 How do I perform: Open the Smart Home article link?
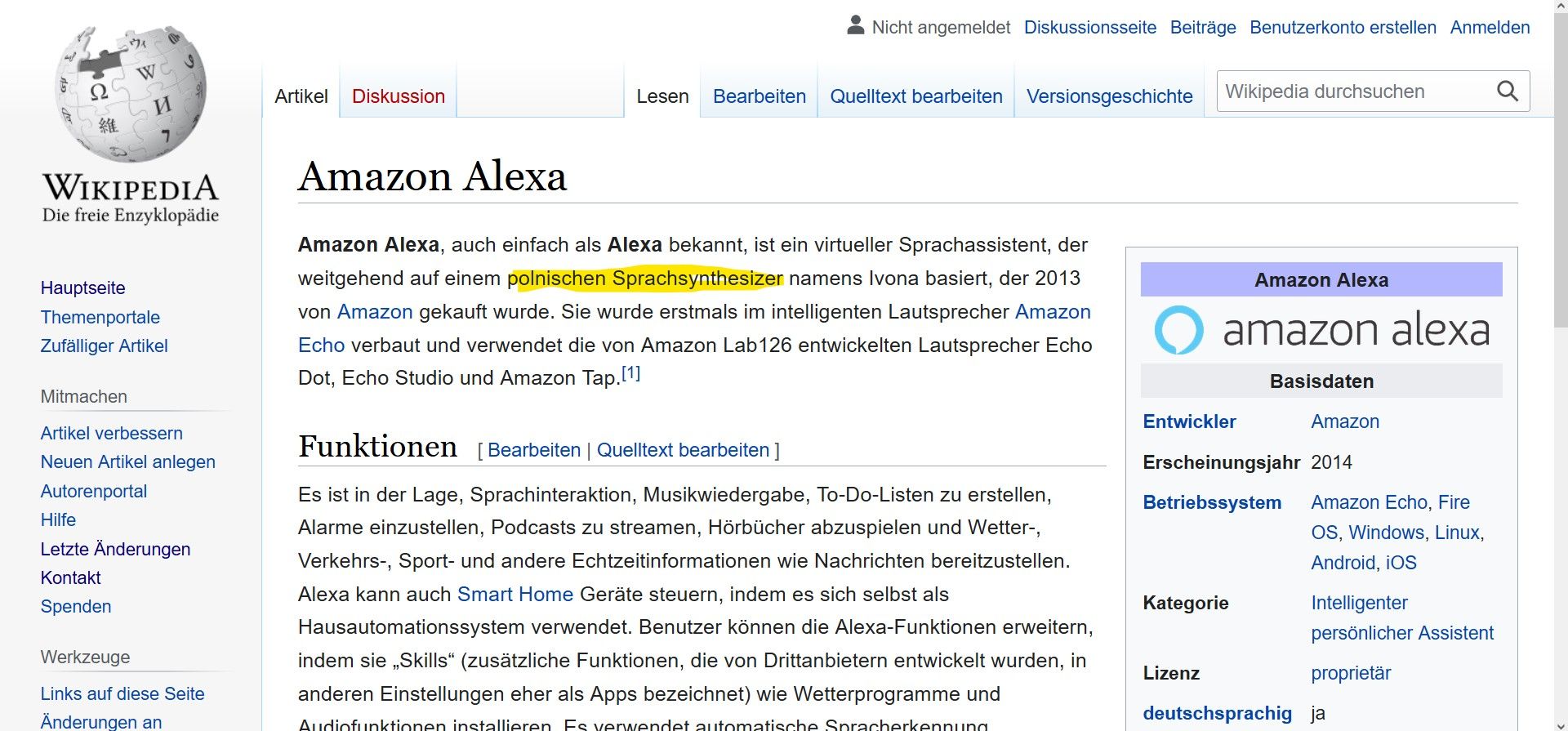(x=514, y=594)
